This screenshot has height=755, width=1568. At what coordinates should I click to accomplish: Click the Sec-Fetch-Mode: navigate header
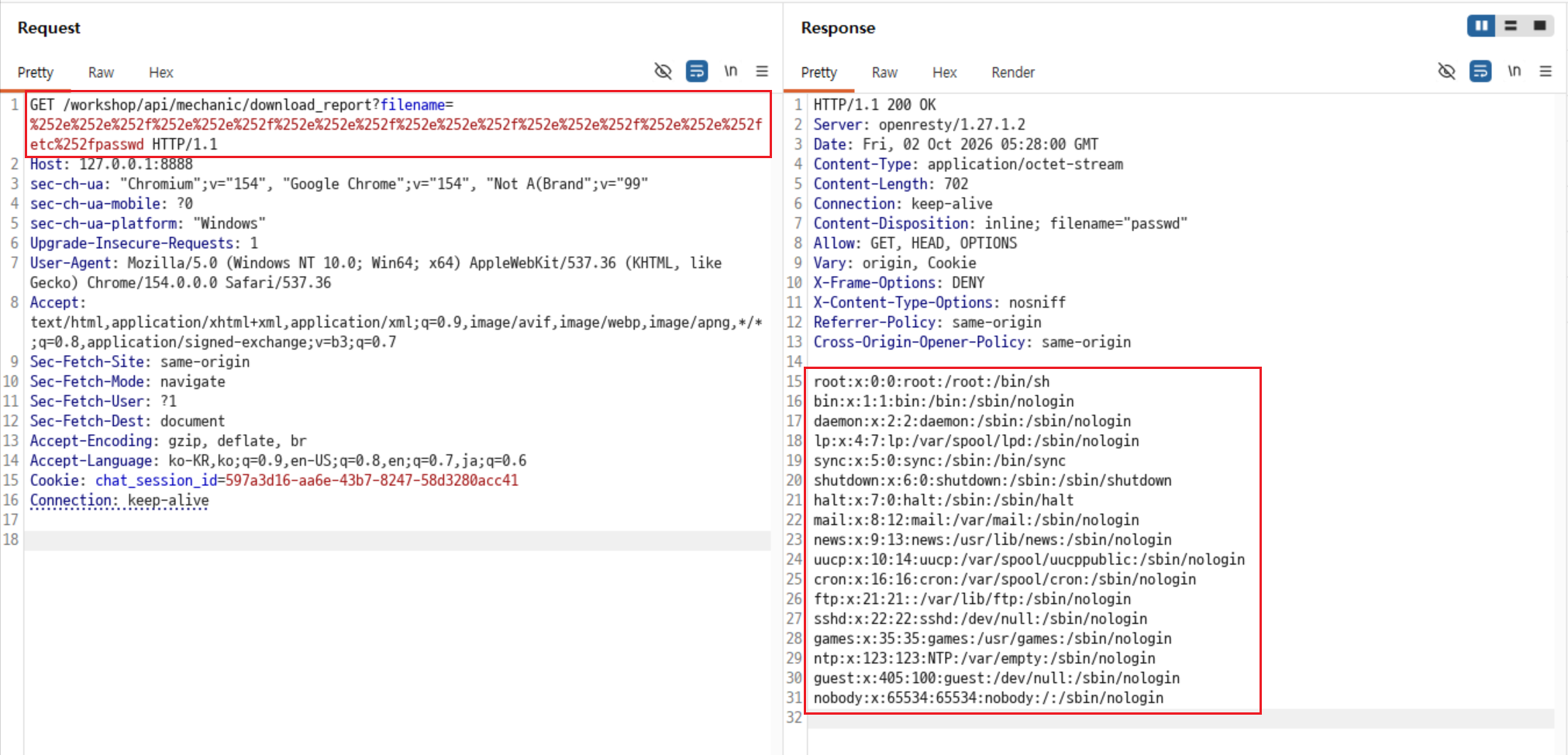[128, 381]
